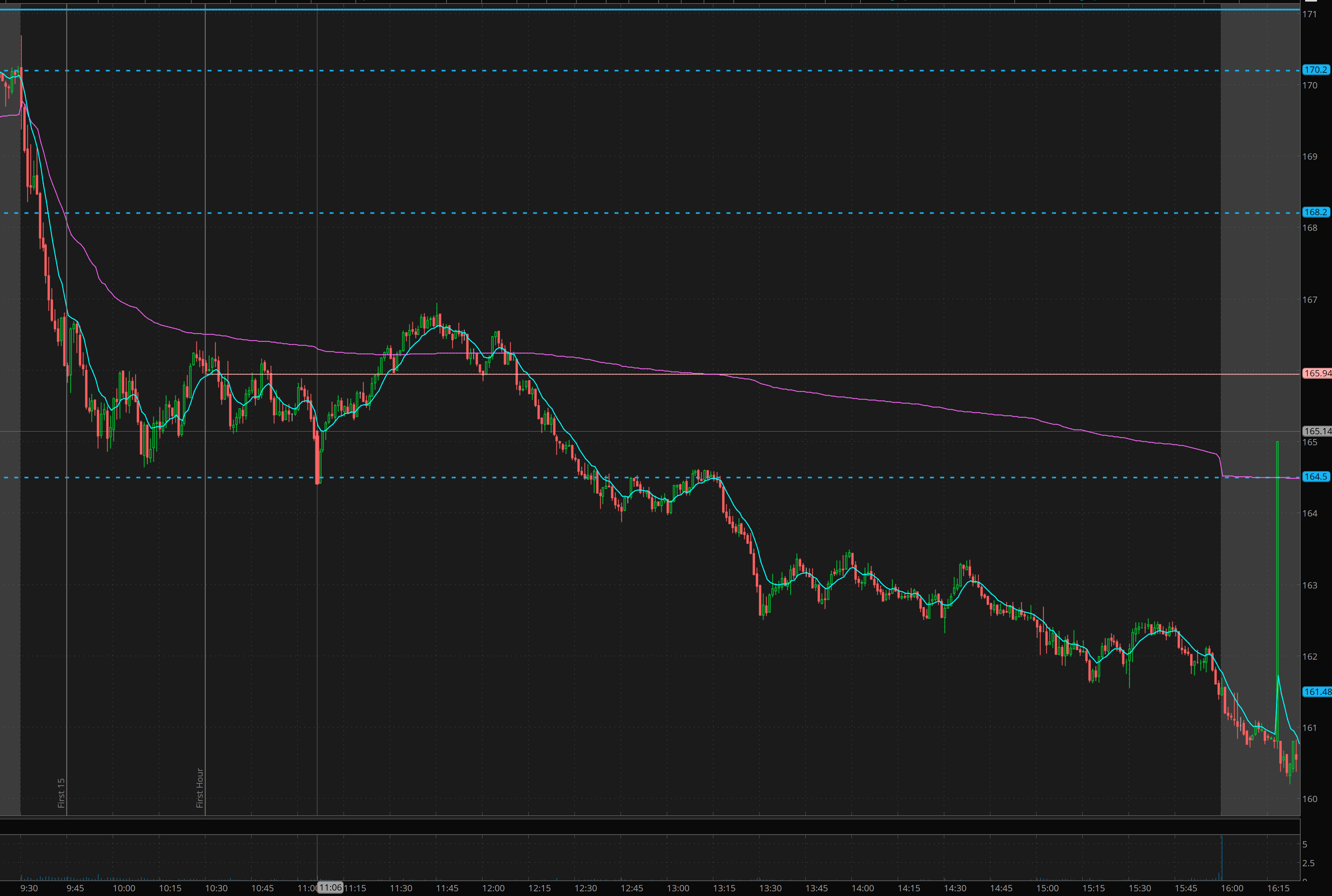The width and height of the screenshot is (1332, 896).
Task: Select the First 15 vertical marker label
Action: click(61, 793)
